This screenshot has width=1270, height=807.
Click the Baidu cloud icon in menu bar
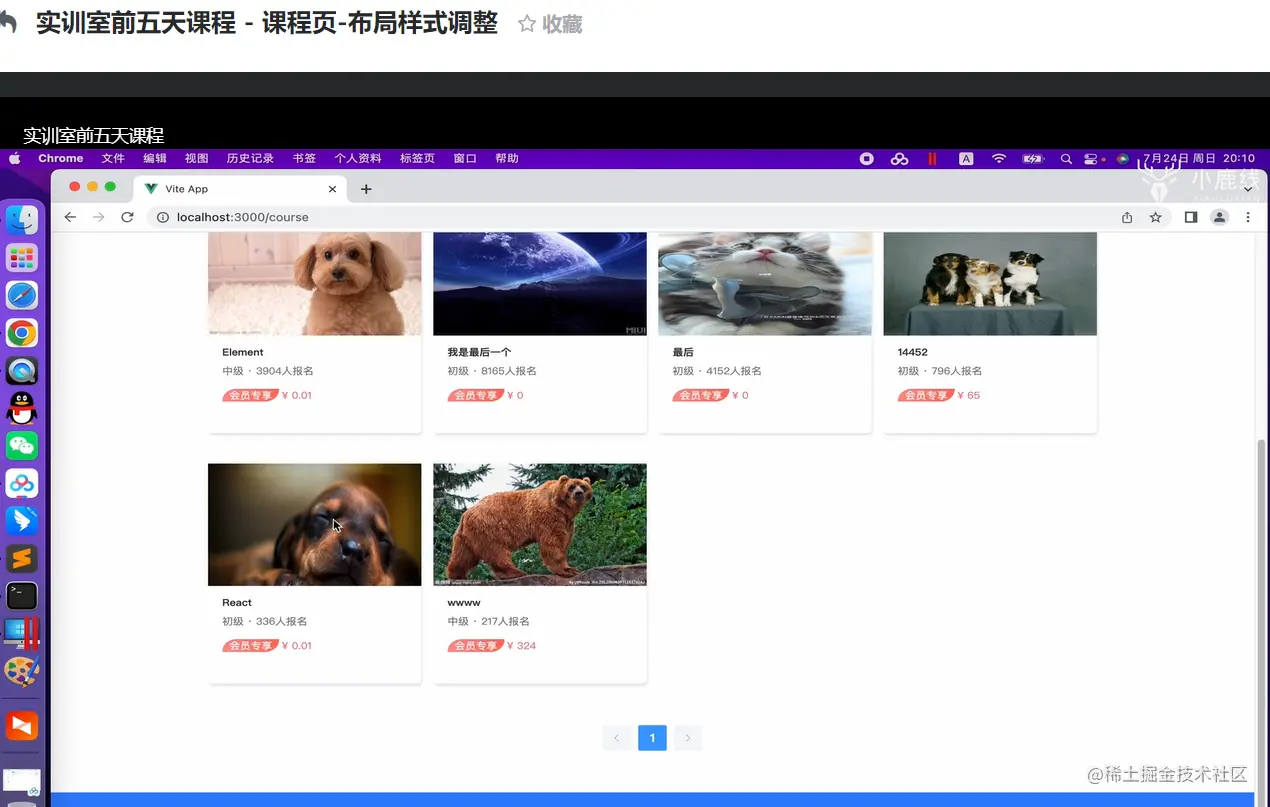pos(899,158)
